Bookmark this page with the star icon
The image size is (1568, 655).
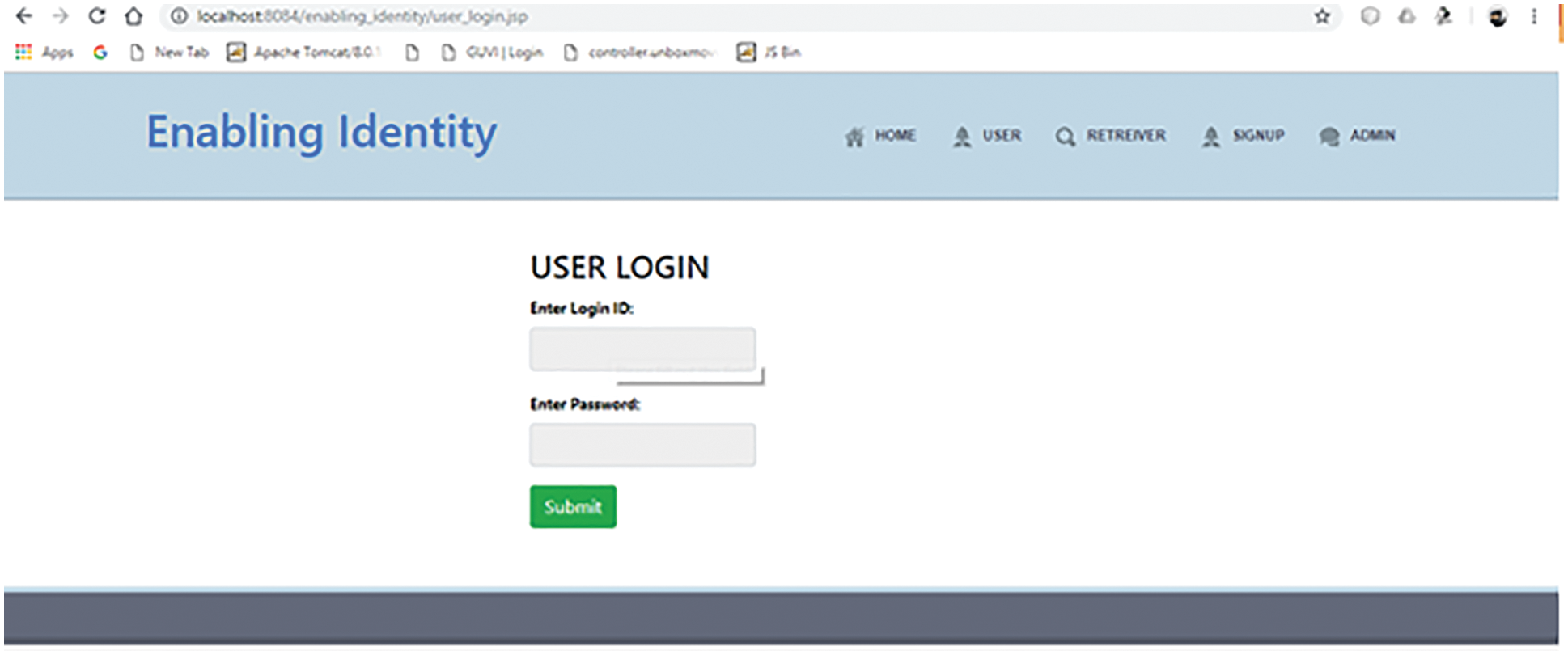coord(1321,16)
